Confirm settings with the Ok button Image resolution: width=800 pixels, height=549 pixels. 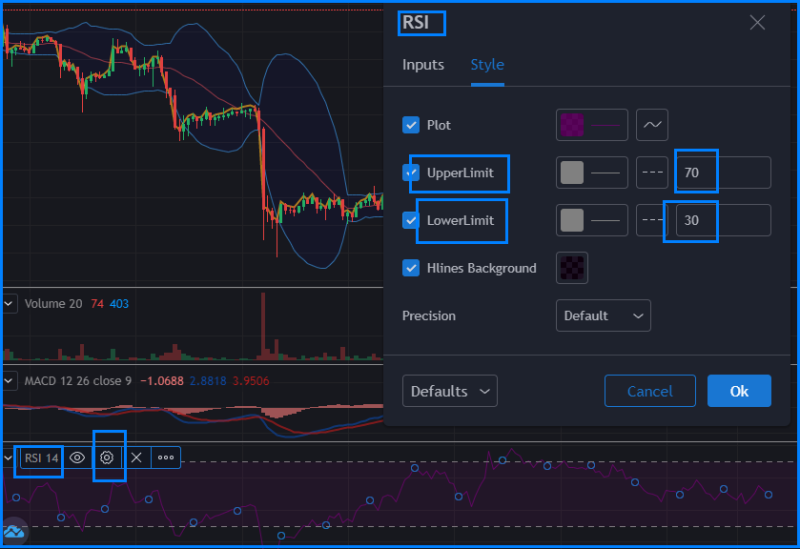pyautogui.click(x=739, y=391)
